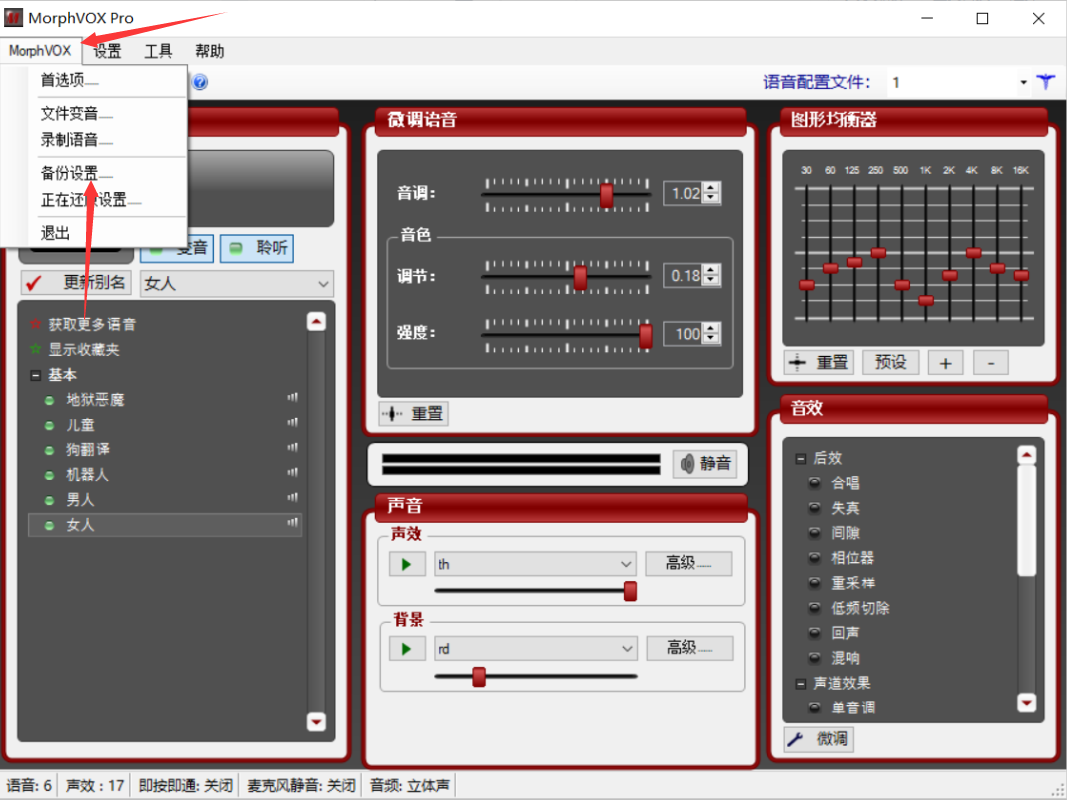Click the 聆听 listen button

tap(257, 248)
